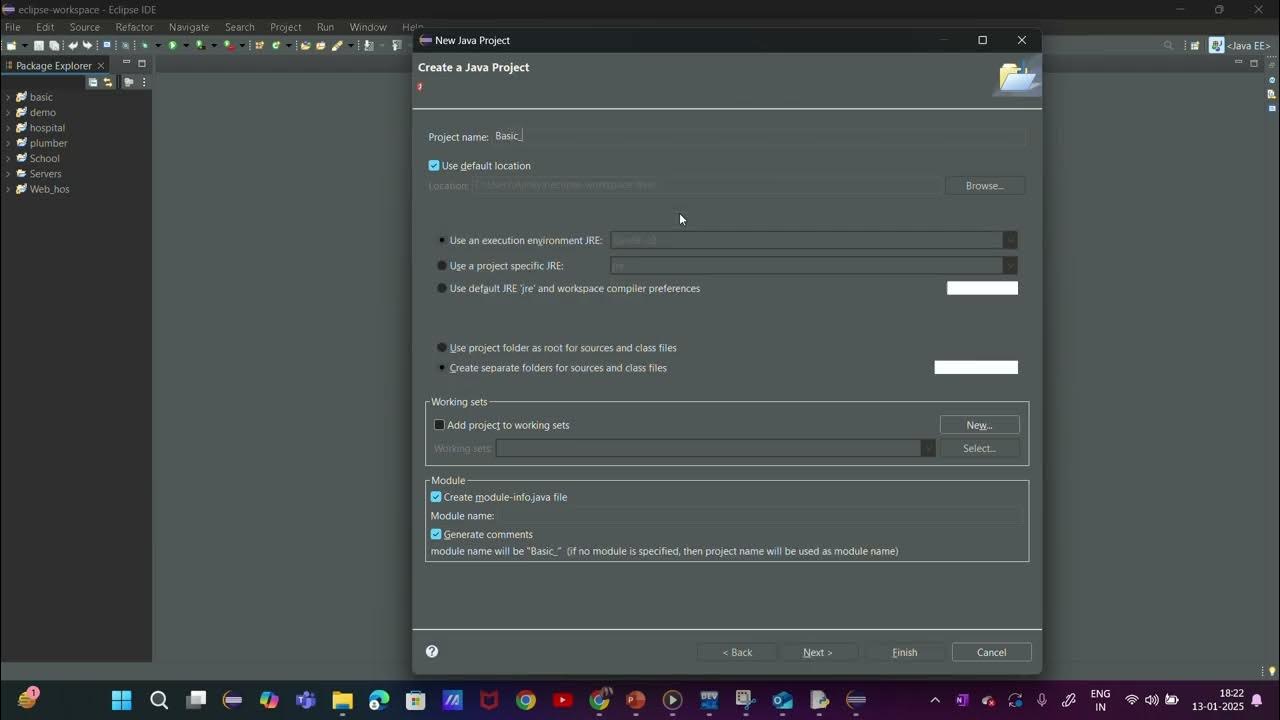Image resolution: width=1280 pixels, height=720 pixels.
Task: Open Microsoft Edge from taskbar
Action: click(x=379, y=700)
